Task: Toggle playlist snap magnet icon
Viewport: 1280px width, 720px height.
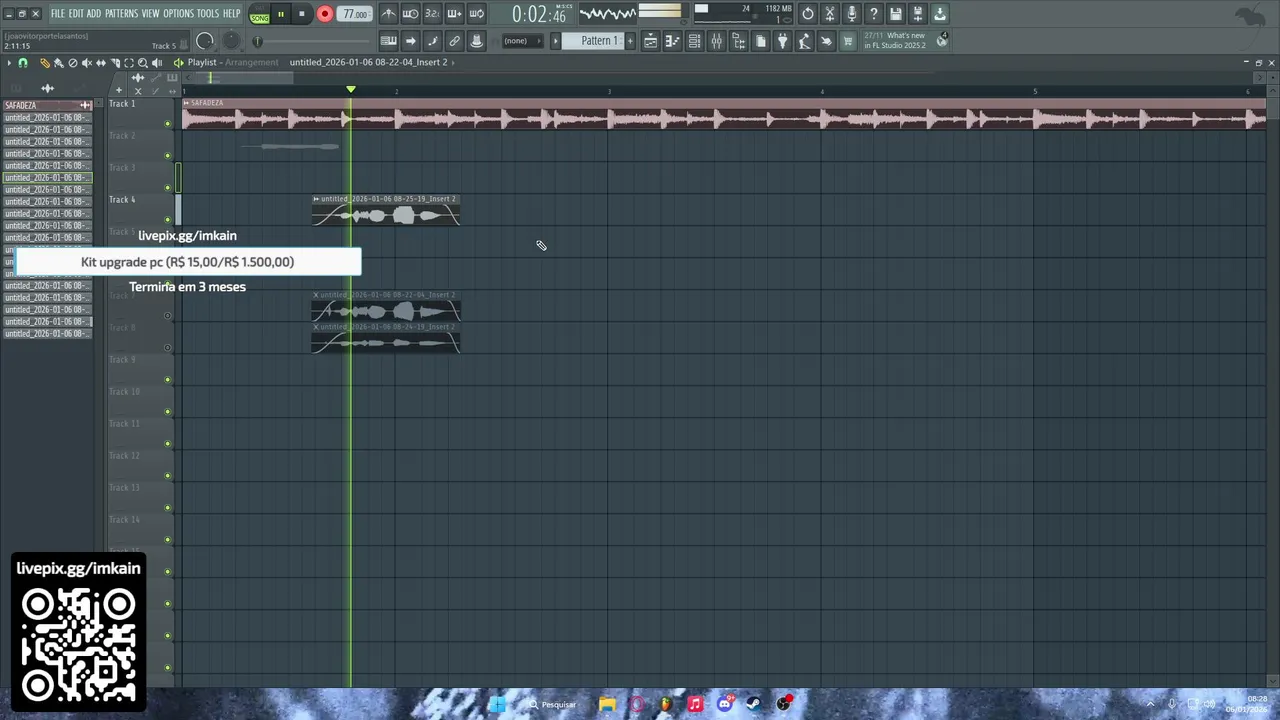Action: 23,62
